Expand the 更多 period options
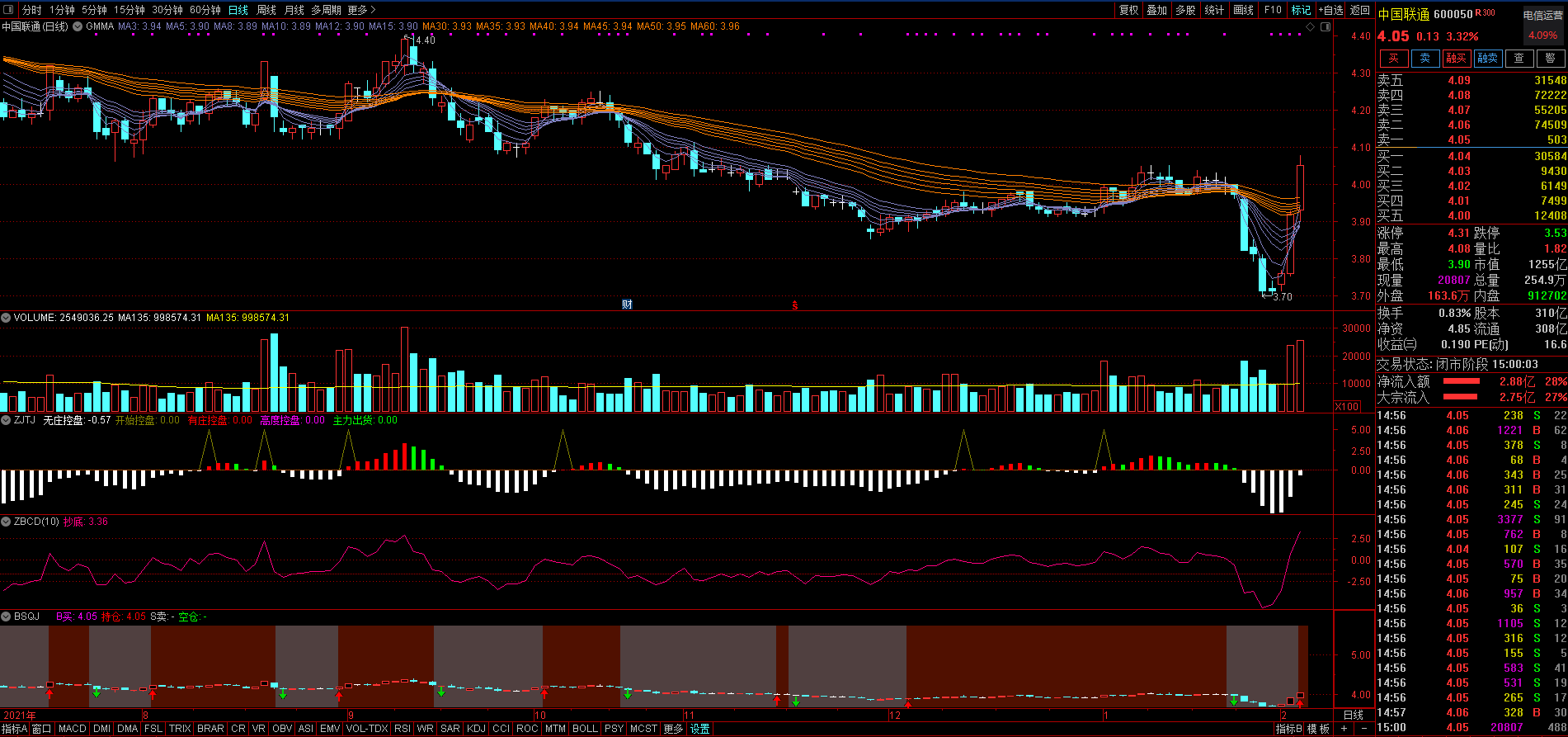The width and height of the screenshot is (1568, 737). point(361,10)
